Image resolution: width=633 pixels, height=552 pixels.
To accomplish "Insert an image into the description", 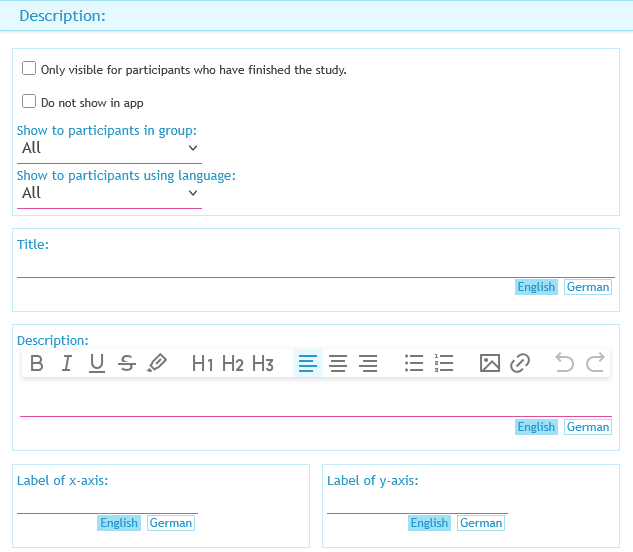I will tap(489, 364).
